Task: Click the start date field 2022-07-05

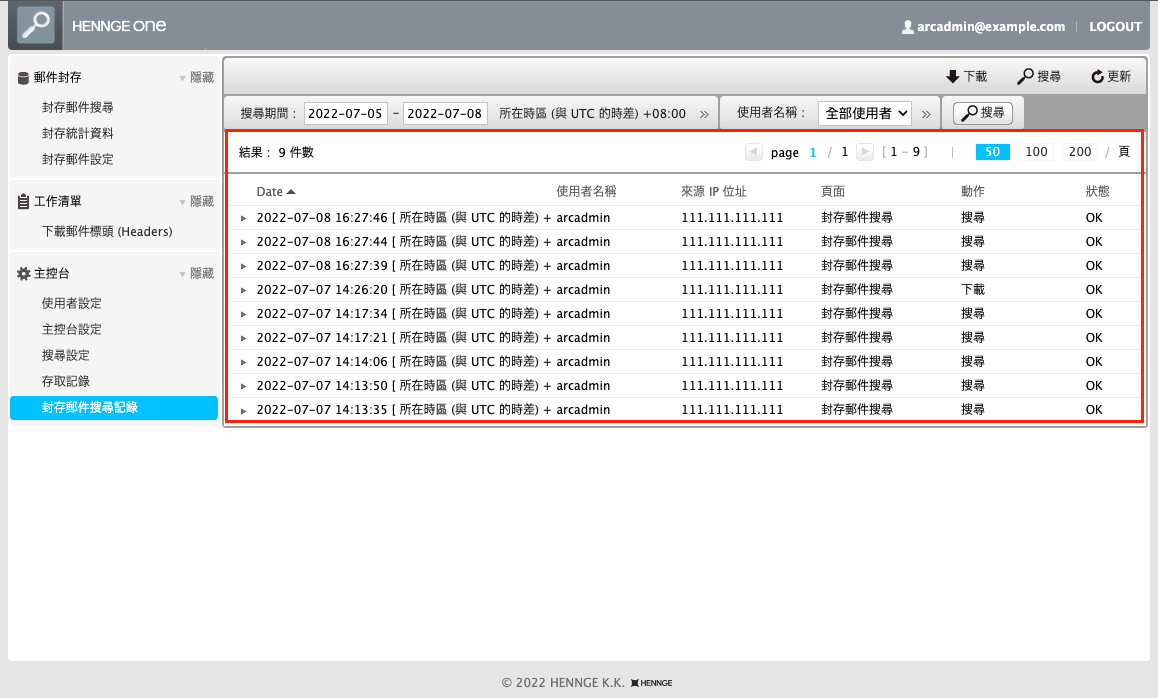Action: 345,114
